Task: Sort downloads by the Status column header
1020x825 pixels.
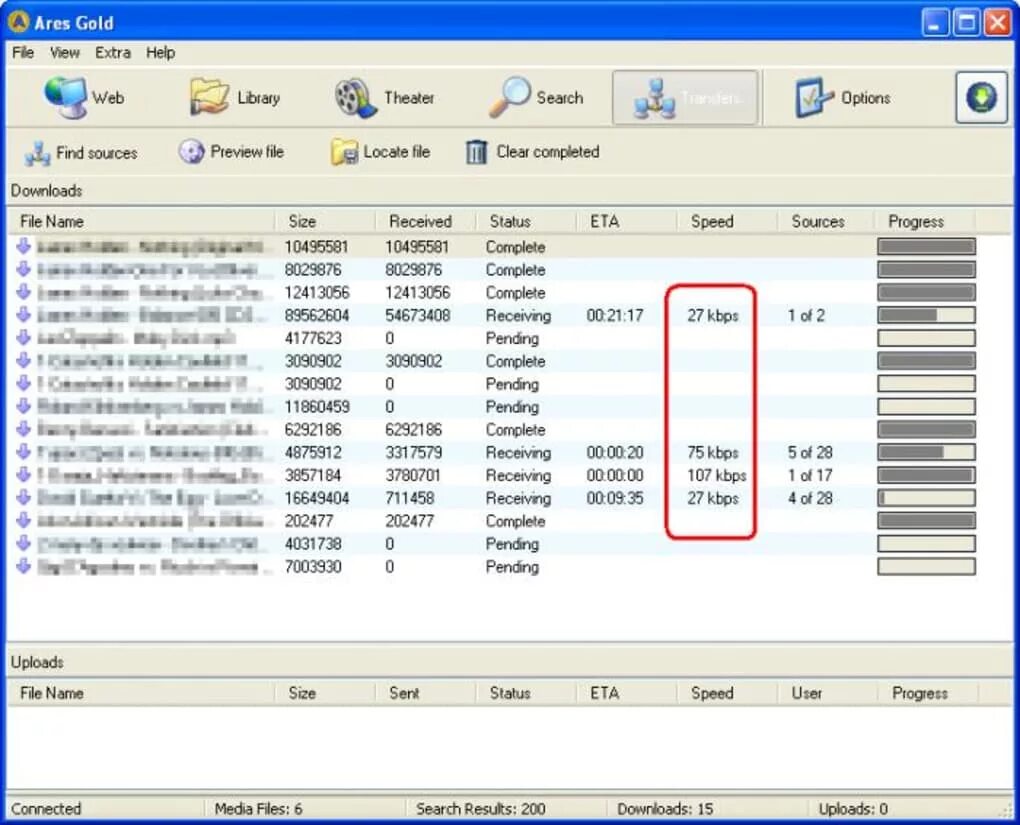Action: [526, 221]
